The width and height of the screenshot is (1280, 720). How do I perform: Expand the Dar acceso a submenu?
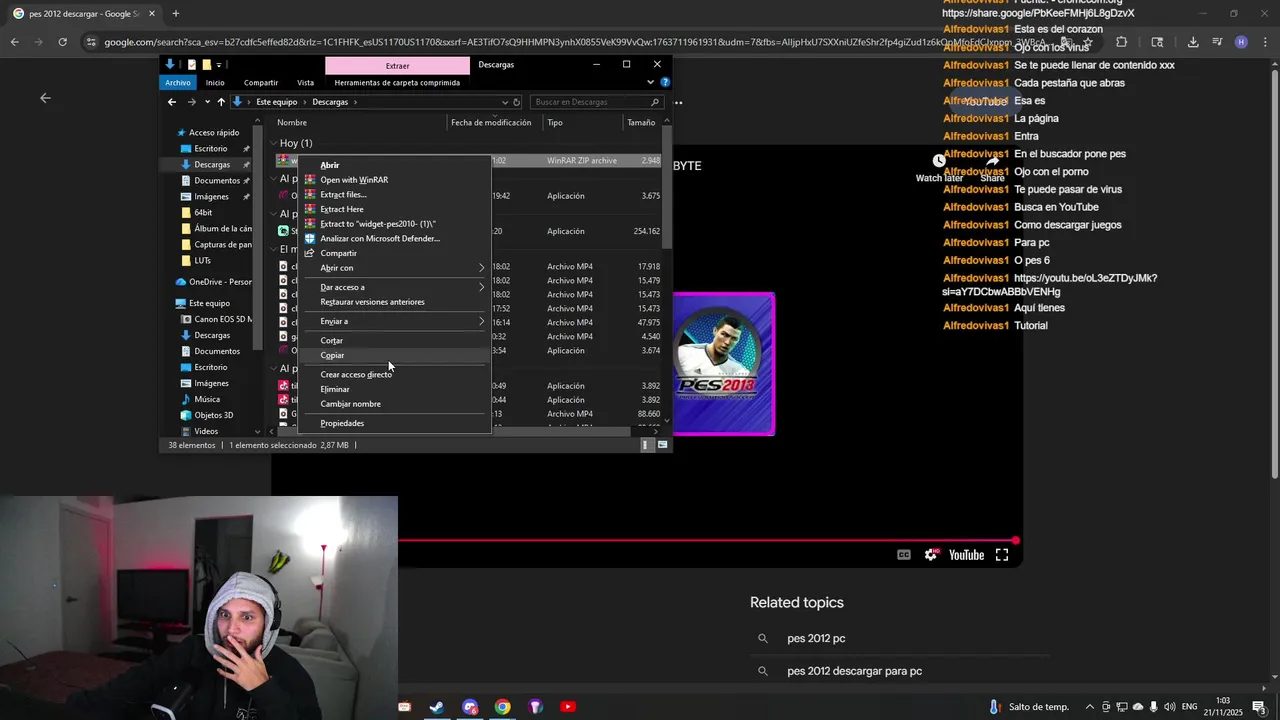click(395, 287)
